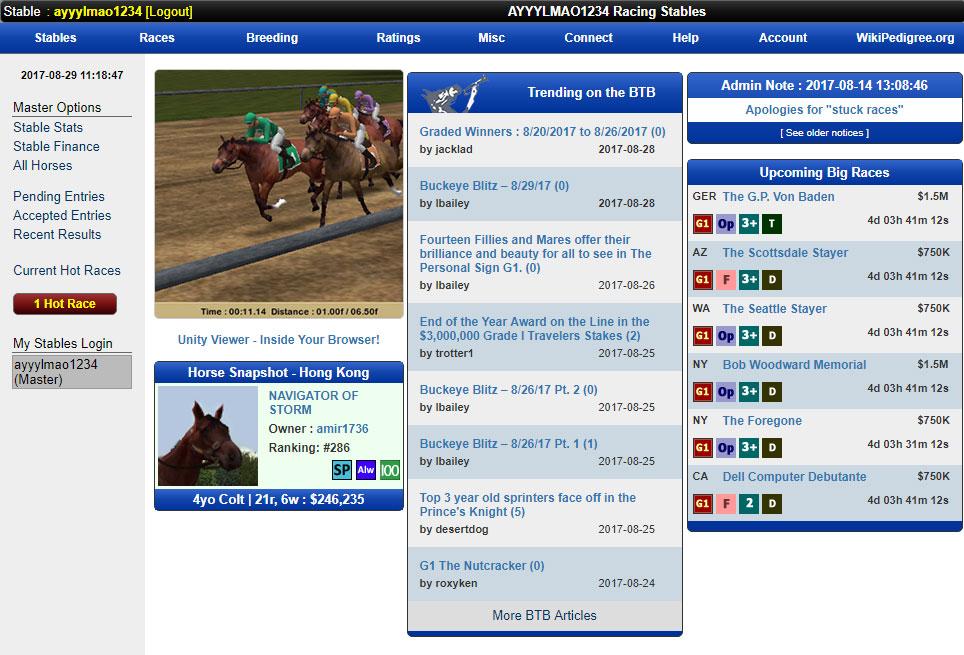Log out using the Logout link
The image size is (964, 655).
coord(169,12)
